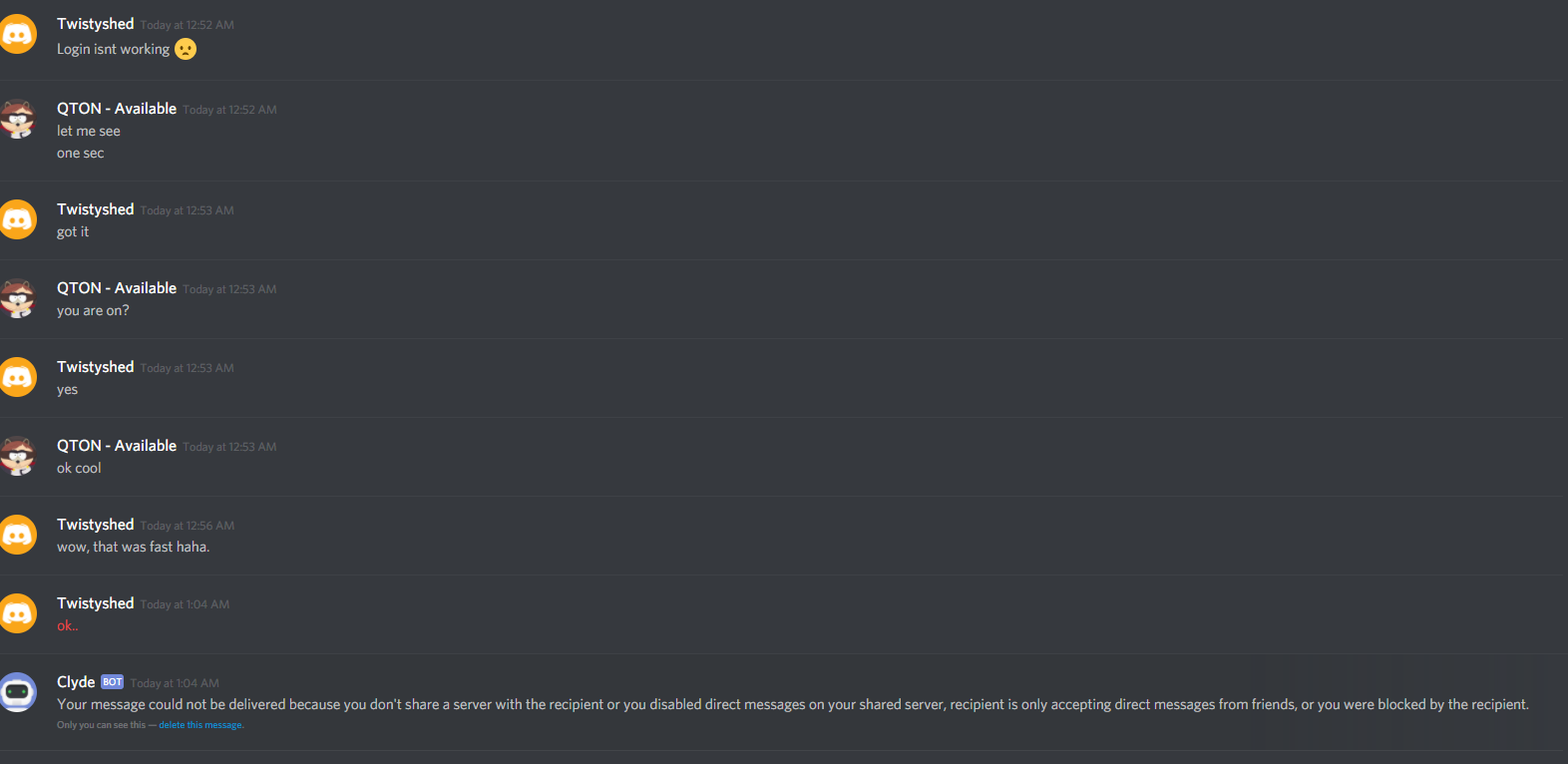The image size is (1568, 764).
Task: Open the Clyde username
Action: pos(76,682)
